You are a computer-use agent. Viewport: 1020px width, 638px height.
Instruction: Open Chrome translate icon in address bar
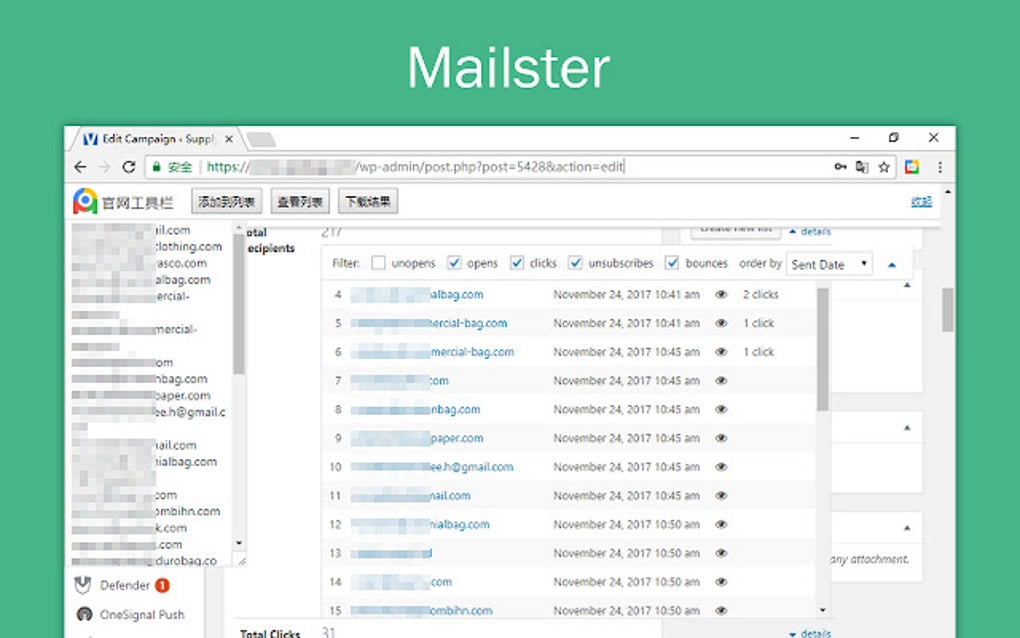pos(861,167)
